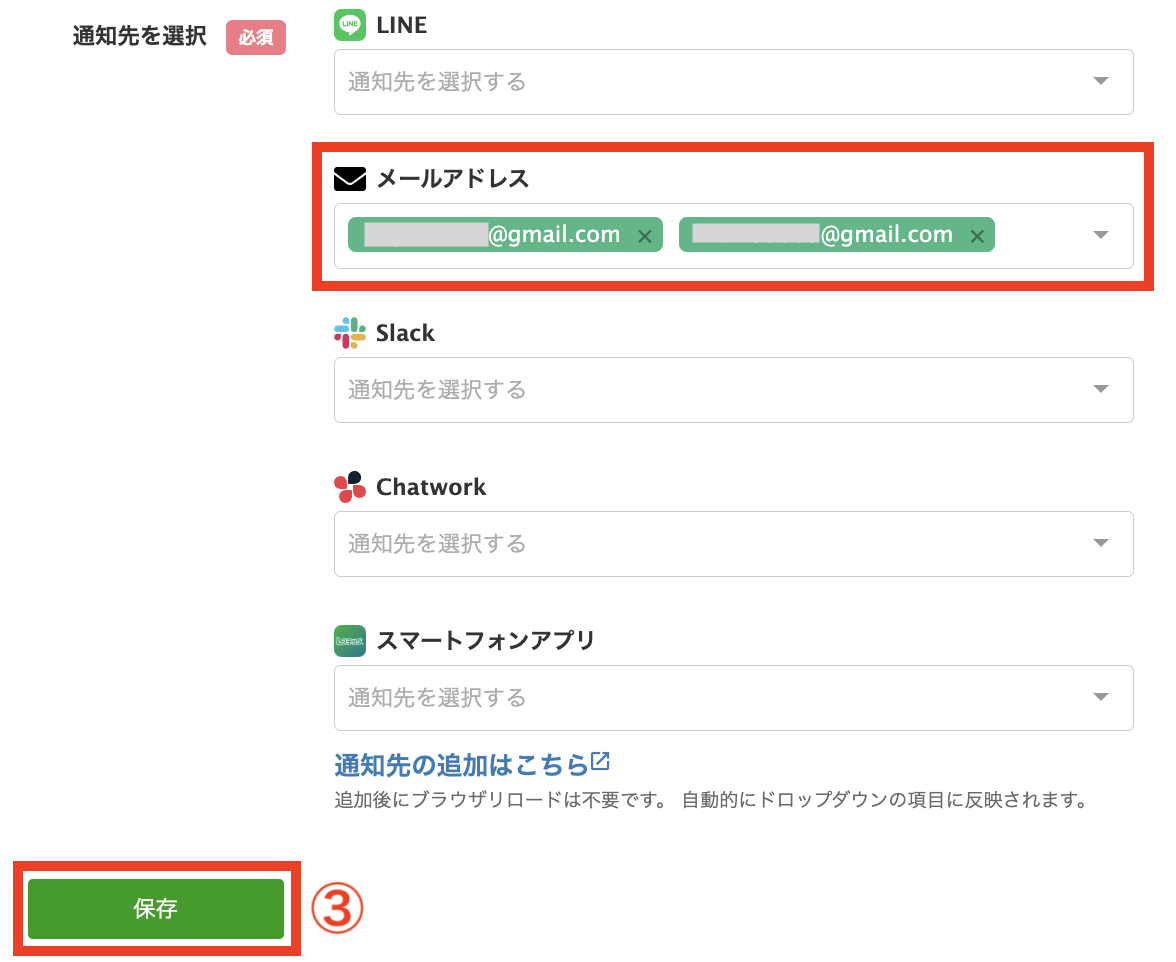The image size is (1176, 962).
Task: Open the スマートフォンアプリ 通知先 dropdown
Action: tap(1100, 698)
